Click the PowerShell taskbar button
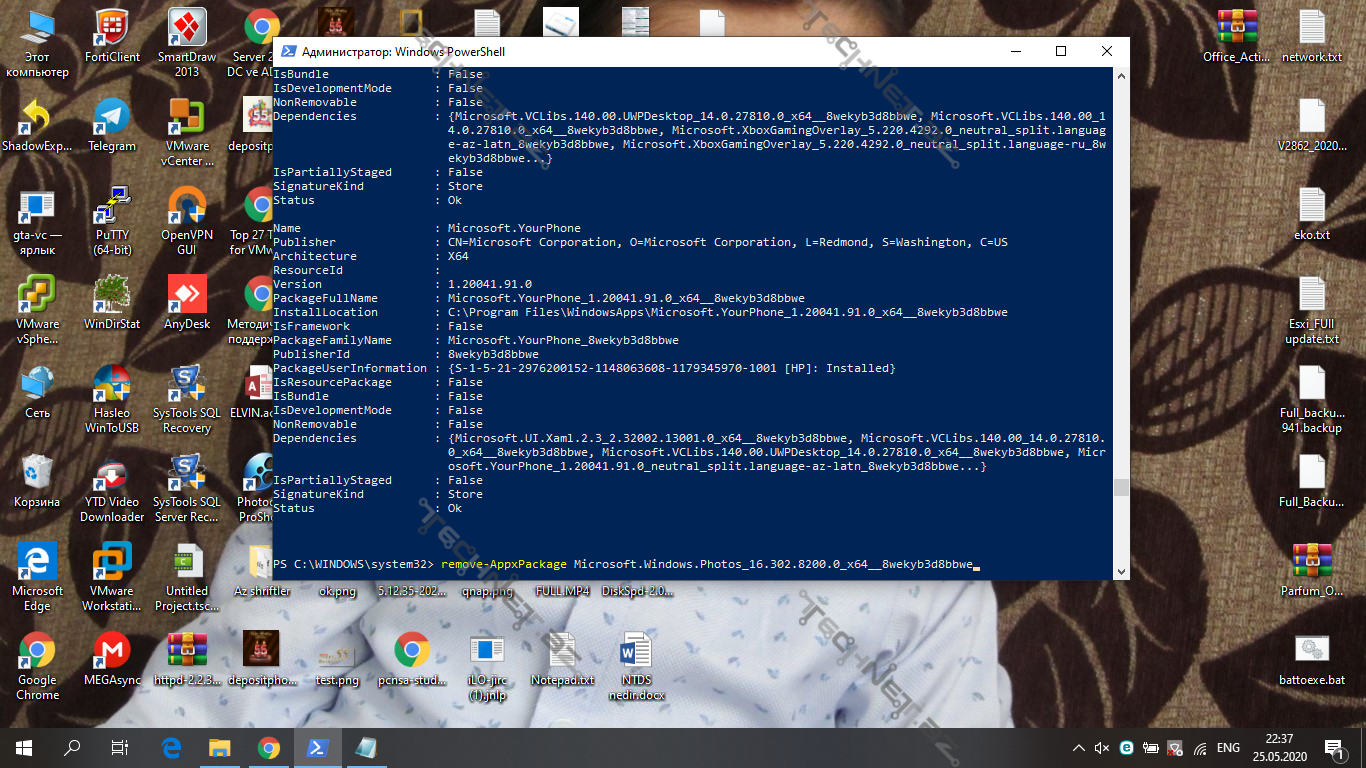The width and height of the screenshot is (1366, 768). (317, 747)
